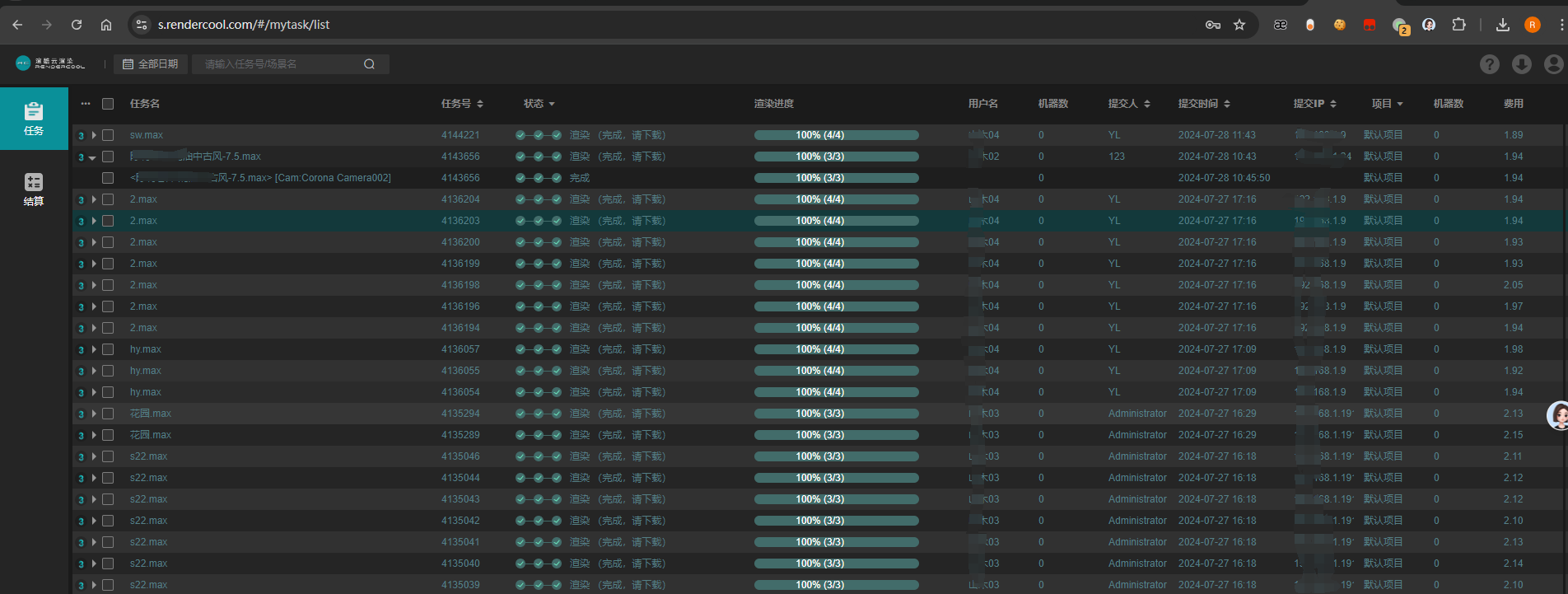1568x594 pixels.
Task: Select checkbox for task 4135294
Action: [x=108, y=414]
